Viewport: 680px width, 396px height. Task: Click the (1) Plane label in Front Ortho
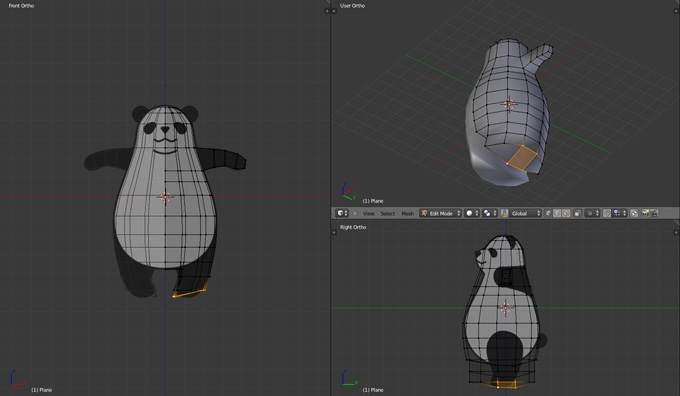pyautogui.click(x=41, y=390)
